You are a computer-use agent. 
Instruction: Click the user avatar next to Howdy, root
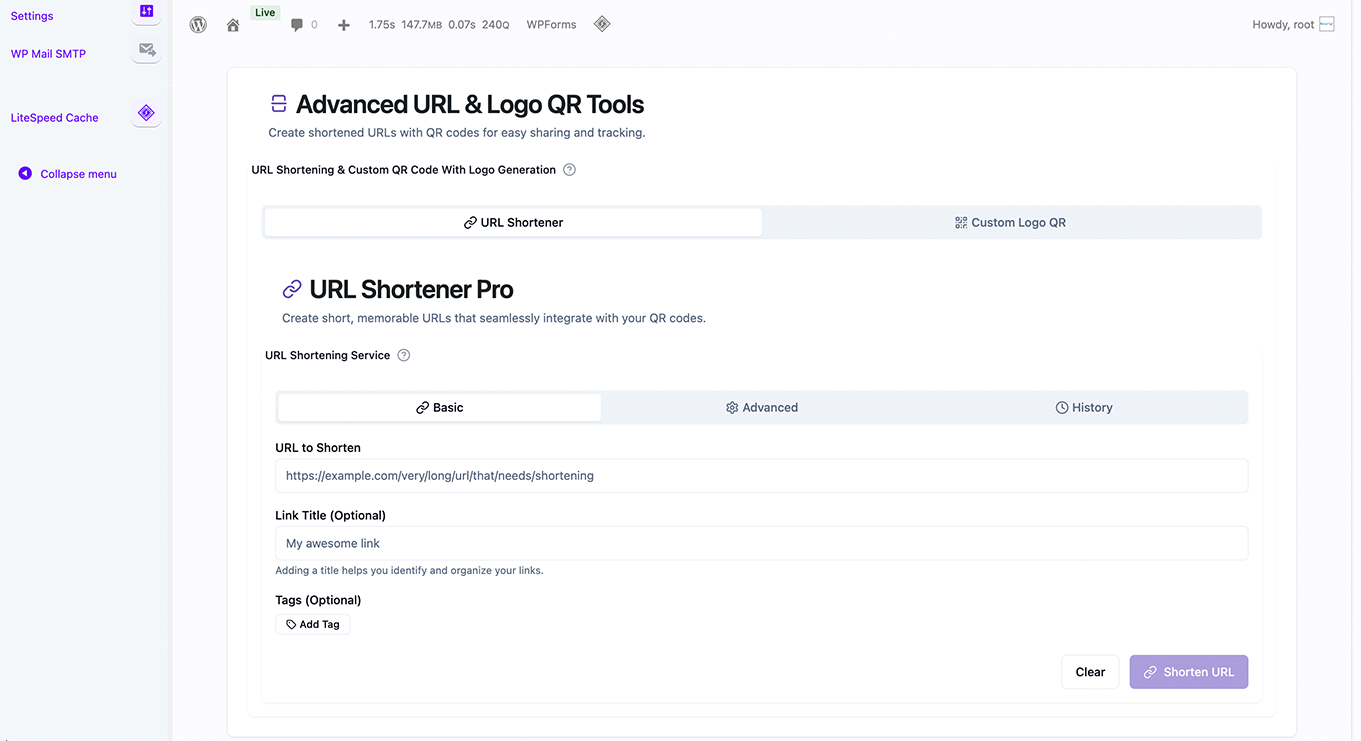click(x=1327, y=24)
